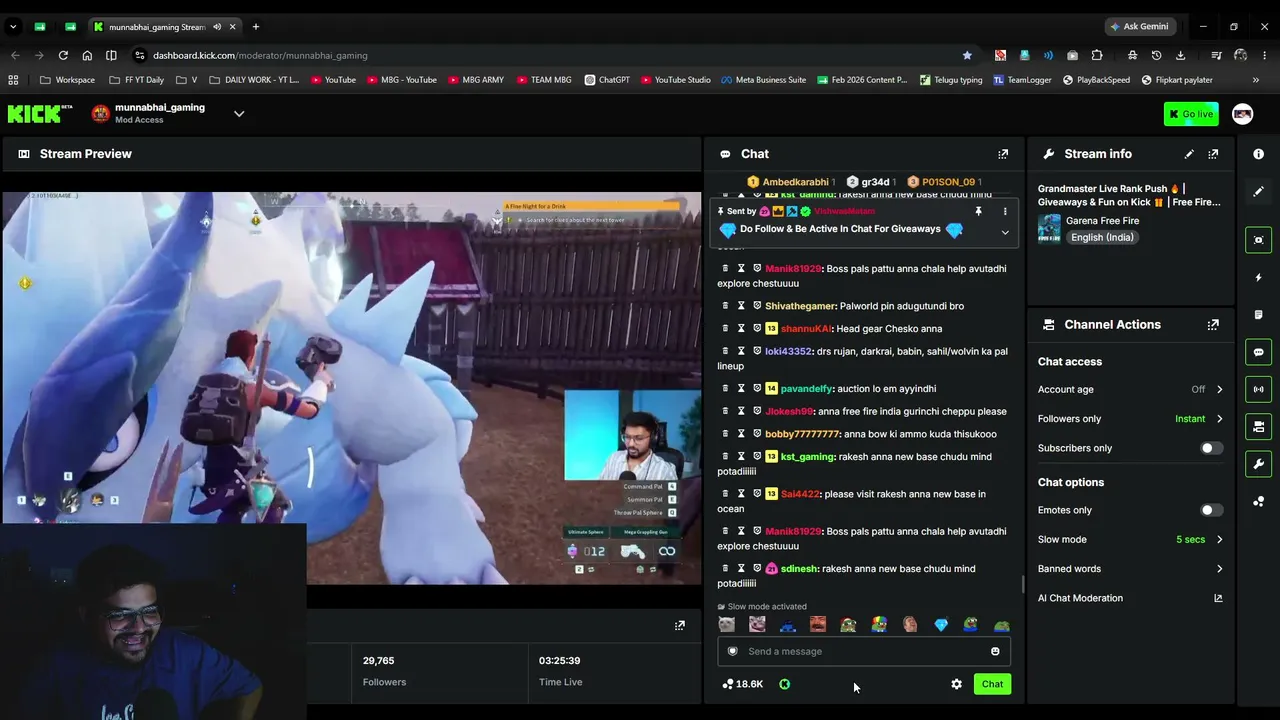Open chat settings gear icon

pyautogui.click(x=956, y=684)
